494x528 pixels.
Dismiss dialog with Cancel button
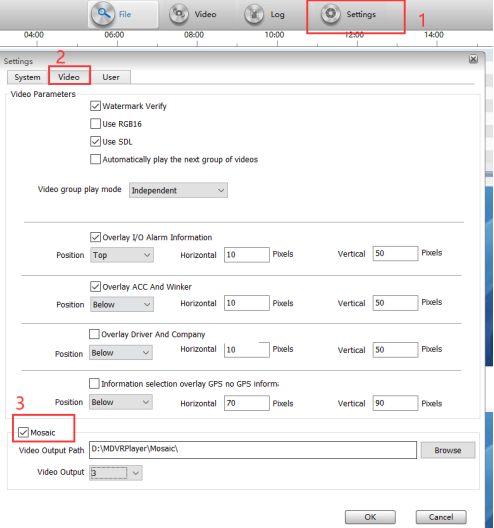441,517
